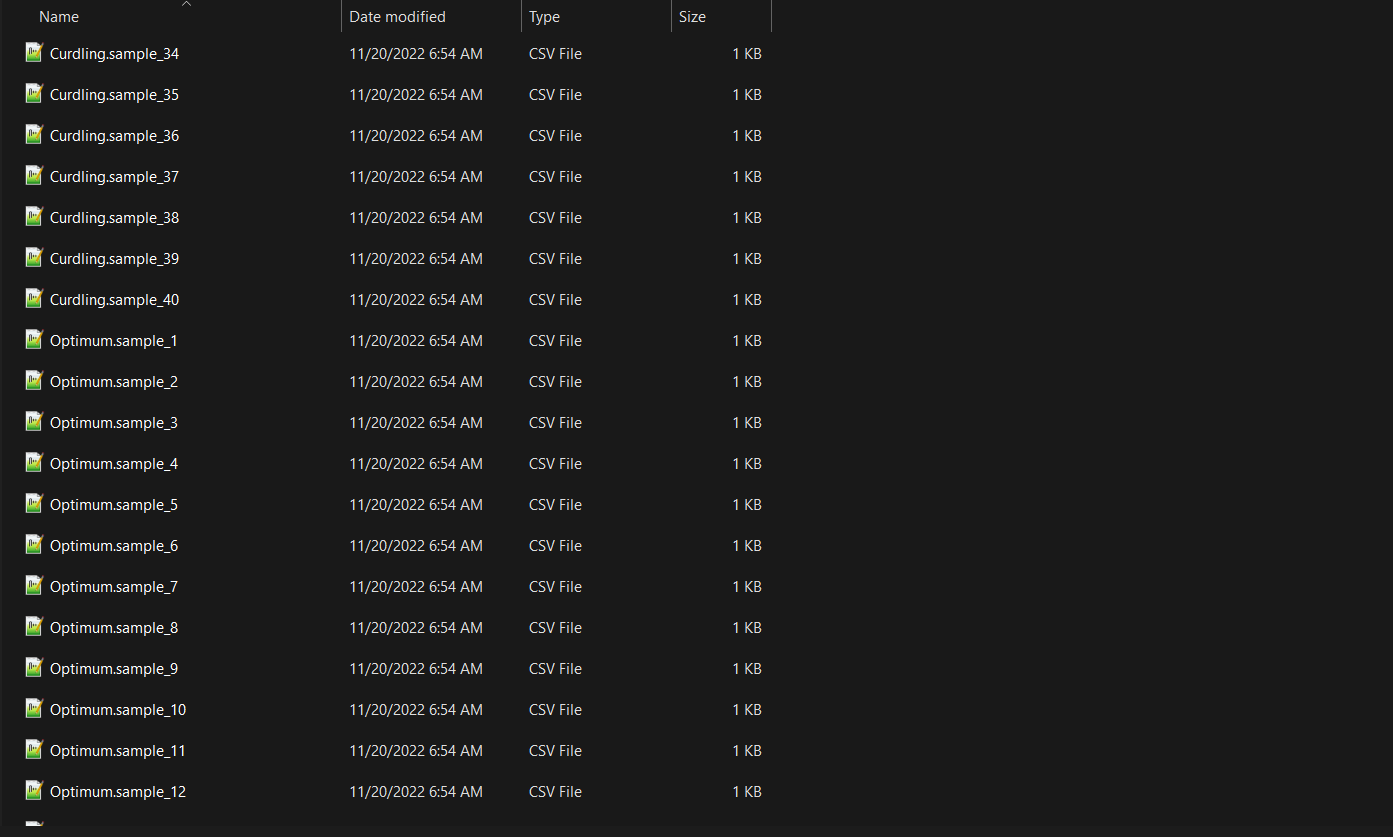Select the Curdling.sample_36 file entry
The width and height of the screenshot is (1393, 837).
114,135
